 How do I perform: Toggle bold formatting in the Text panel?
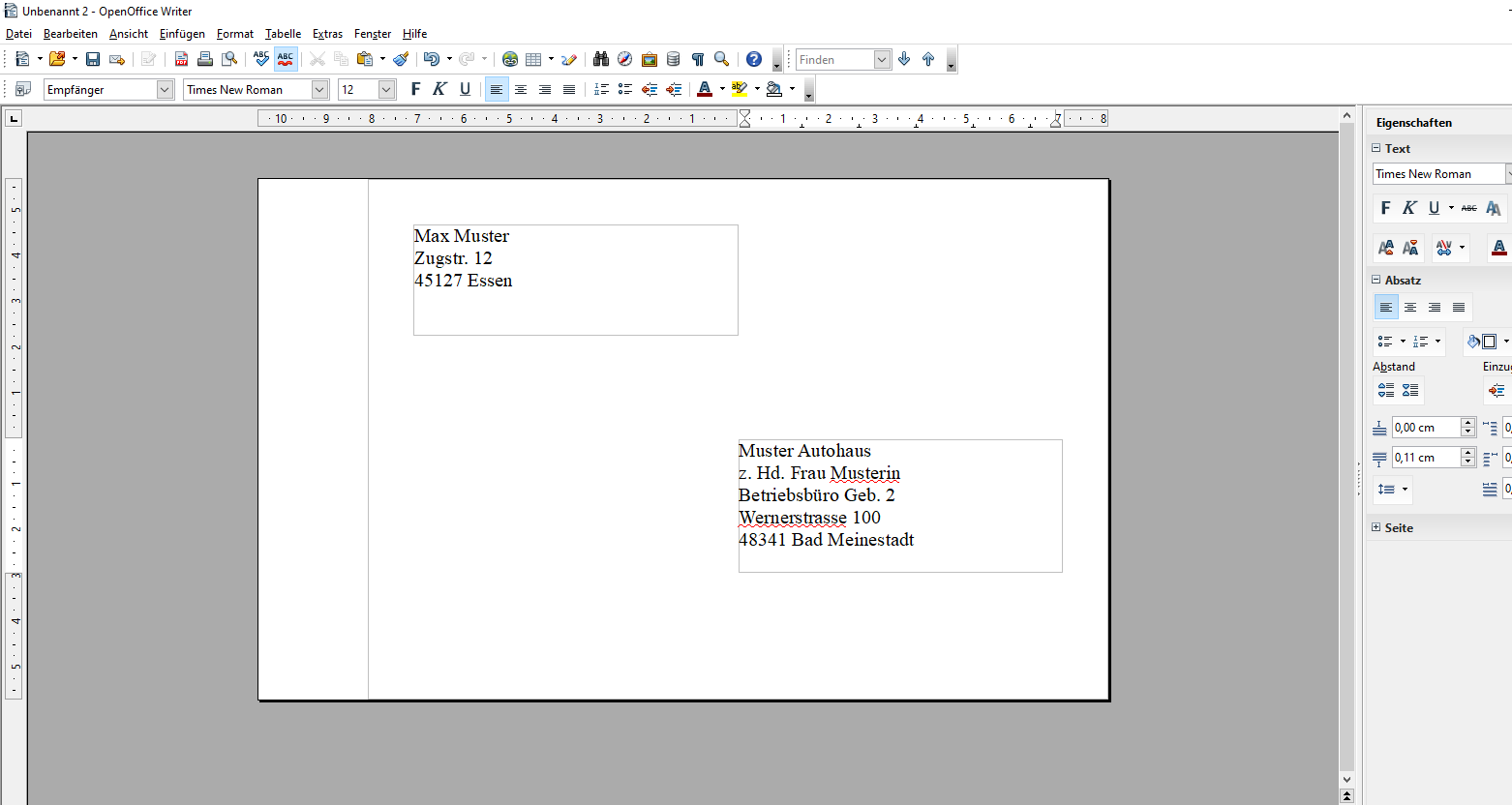point(1385,207)
